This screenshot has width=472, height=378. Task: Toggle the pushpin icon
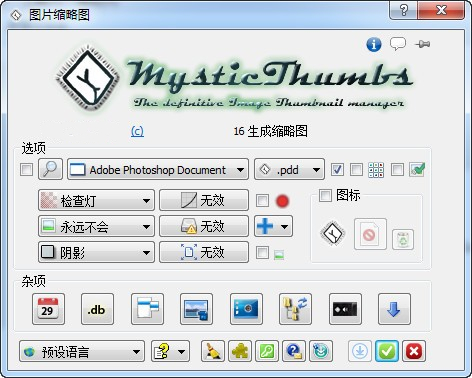click(x=422, y=44)
